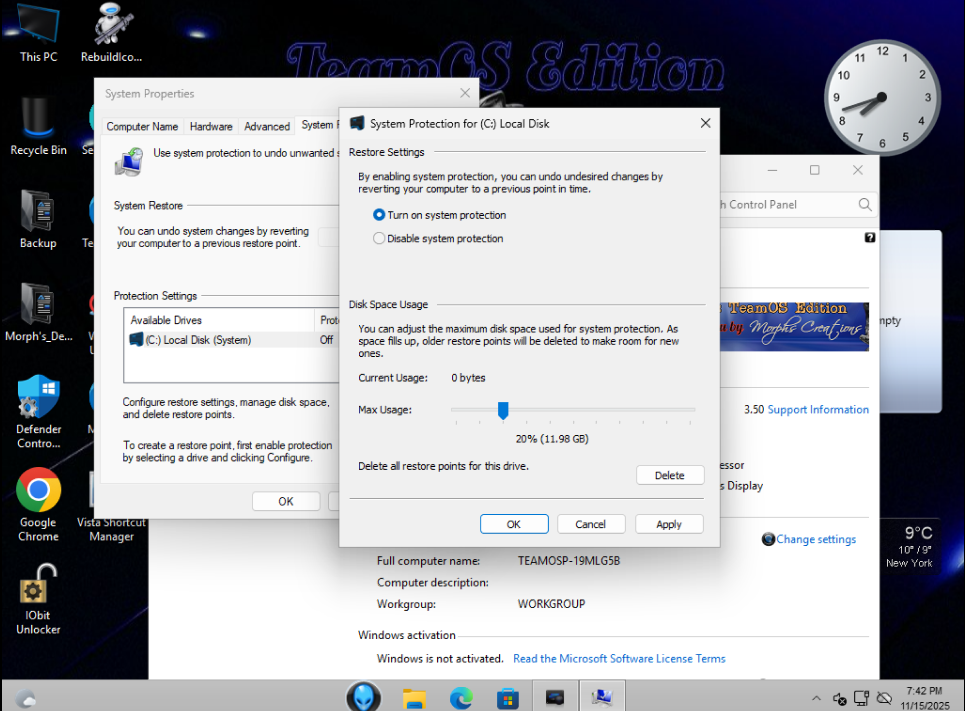
Task: Click the Available Drives column header
Action: click(219, 320)
